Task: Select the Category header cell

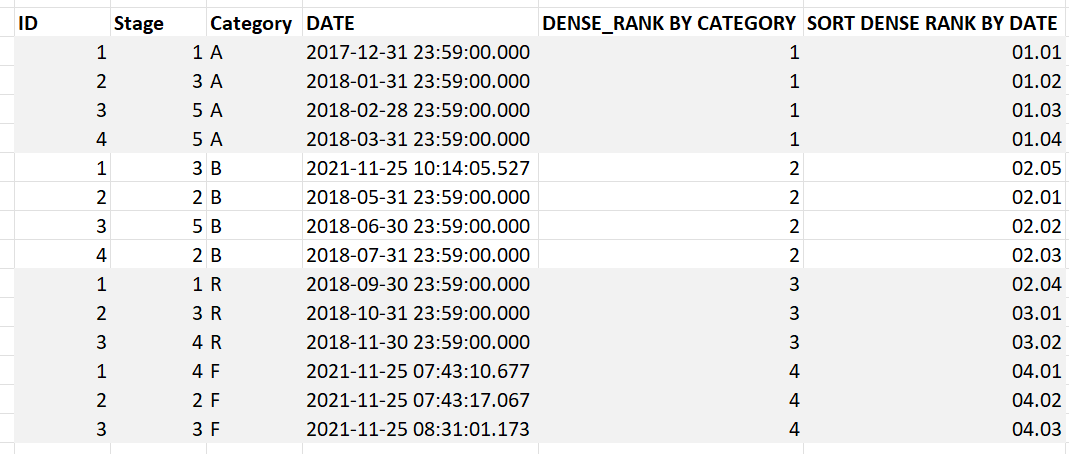Action: point(255,23)
